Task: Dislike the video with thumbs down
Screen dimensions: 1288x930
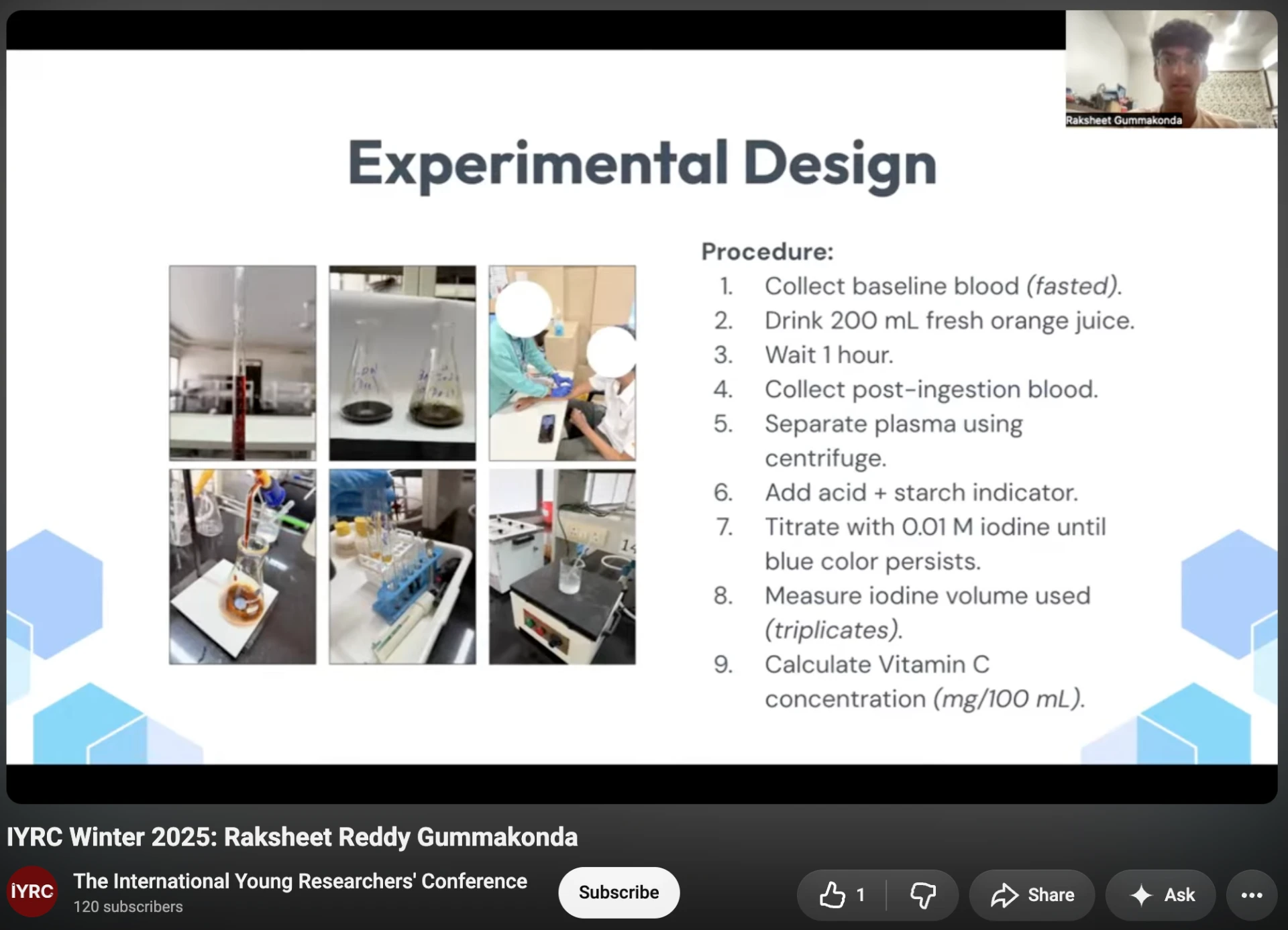Action: pyautogui.click(x=922, y=895)
